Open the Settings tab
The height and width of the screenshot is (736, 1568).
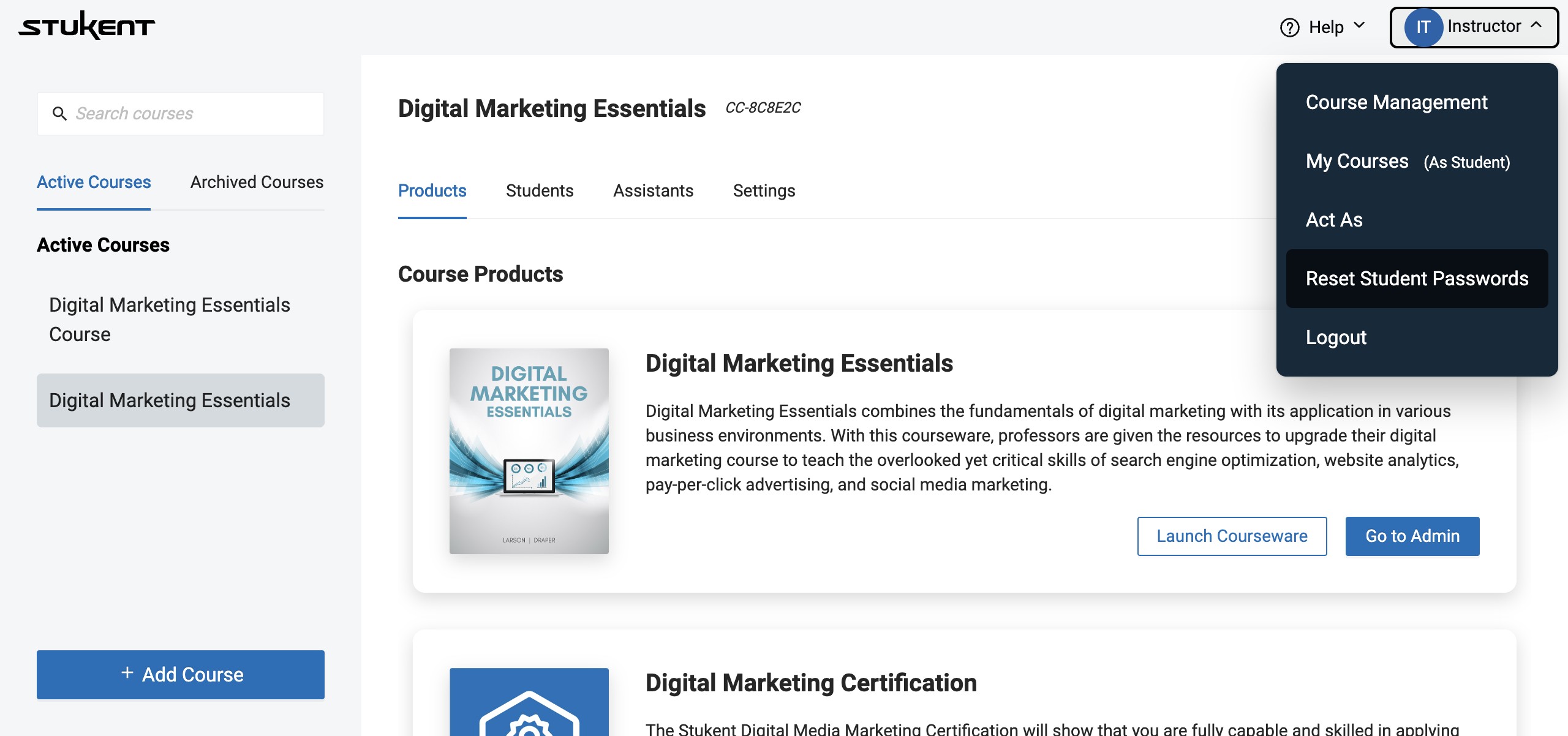[x=763, y=191]
